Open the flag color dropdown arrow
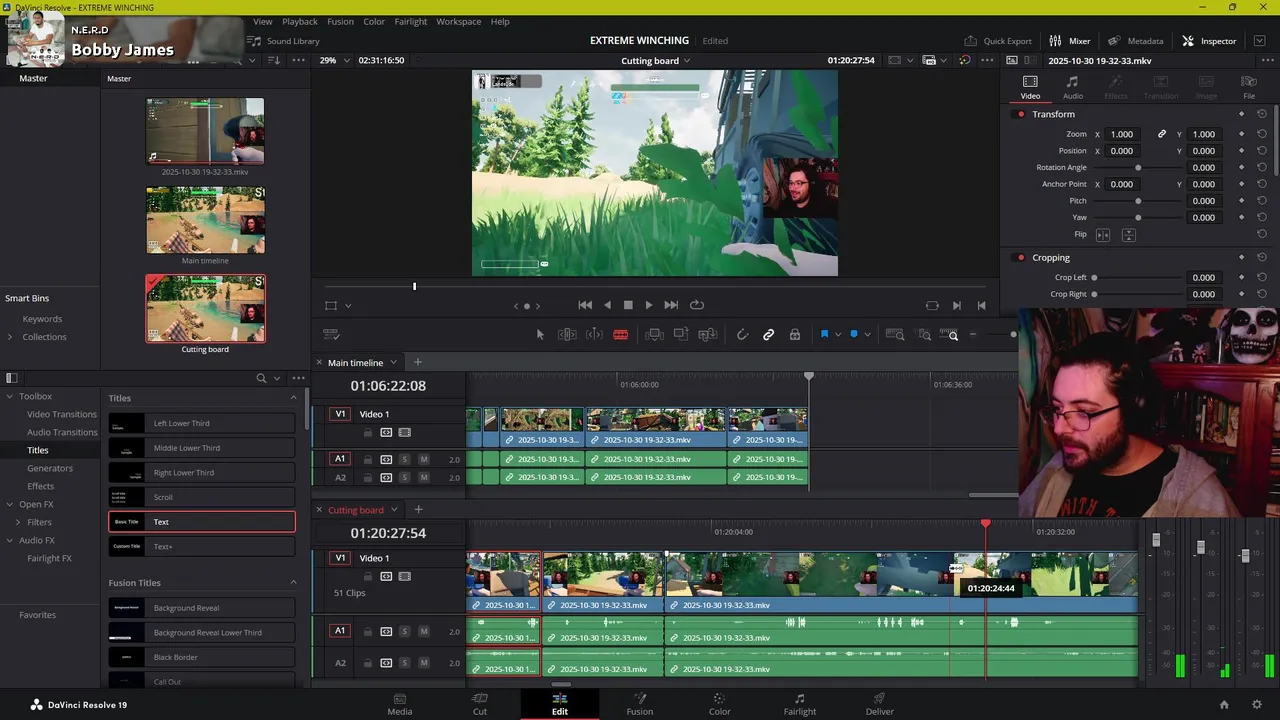The width and height of the screenshot is (1280, 720). (838, 335)
